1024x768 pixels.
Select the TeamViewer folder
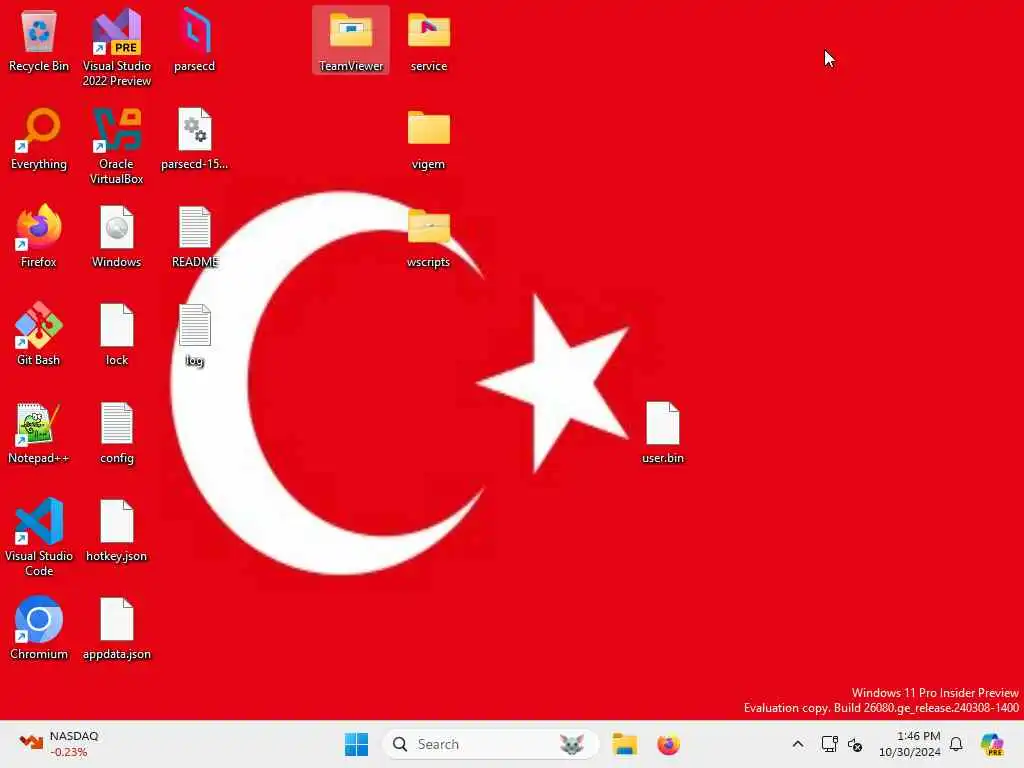(351, 40)
